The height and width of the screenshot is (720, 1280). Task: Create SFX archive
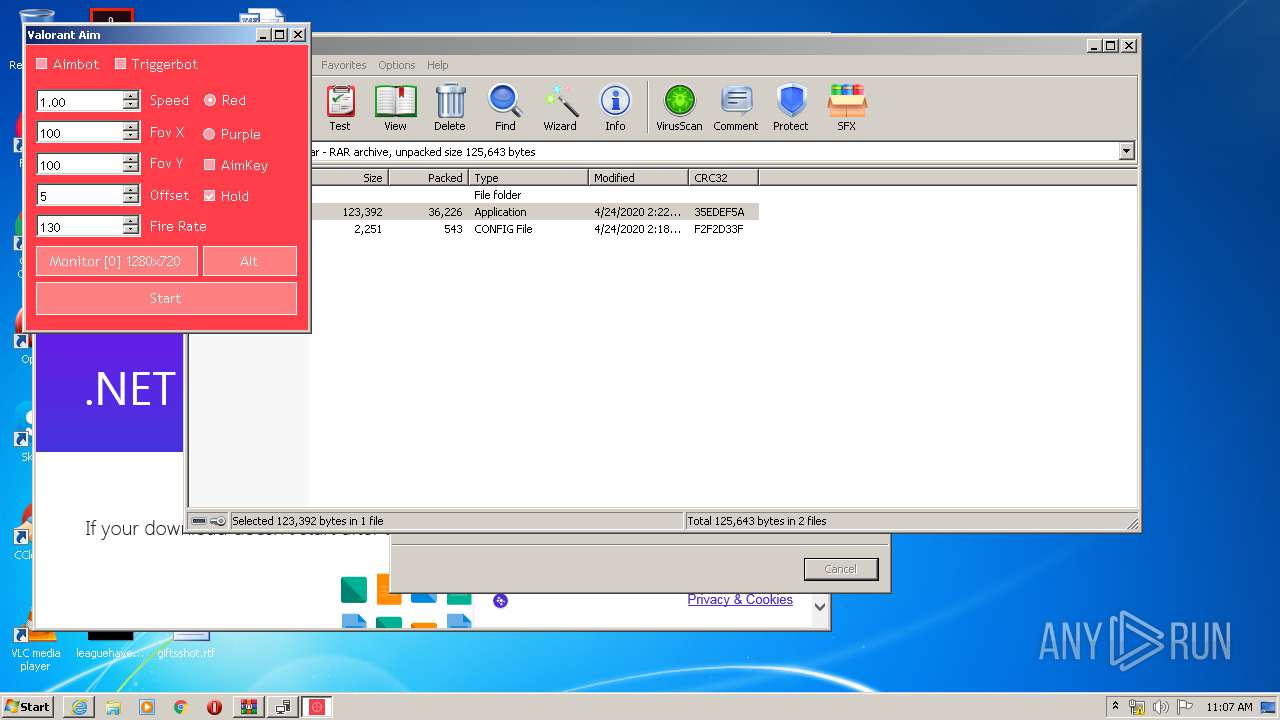[847, 108]
